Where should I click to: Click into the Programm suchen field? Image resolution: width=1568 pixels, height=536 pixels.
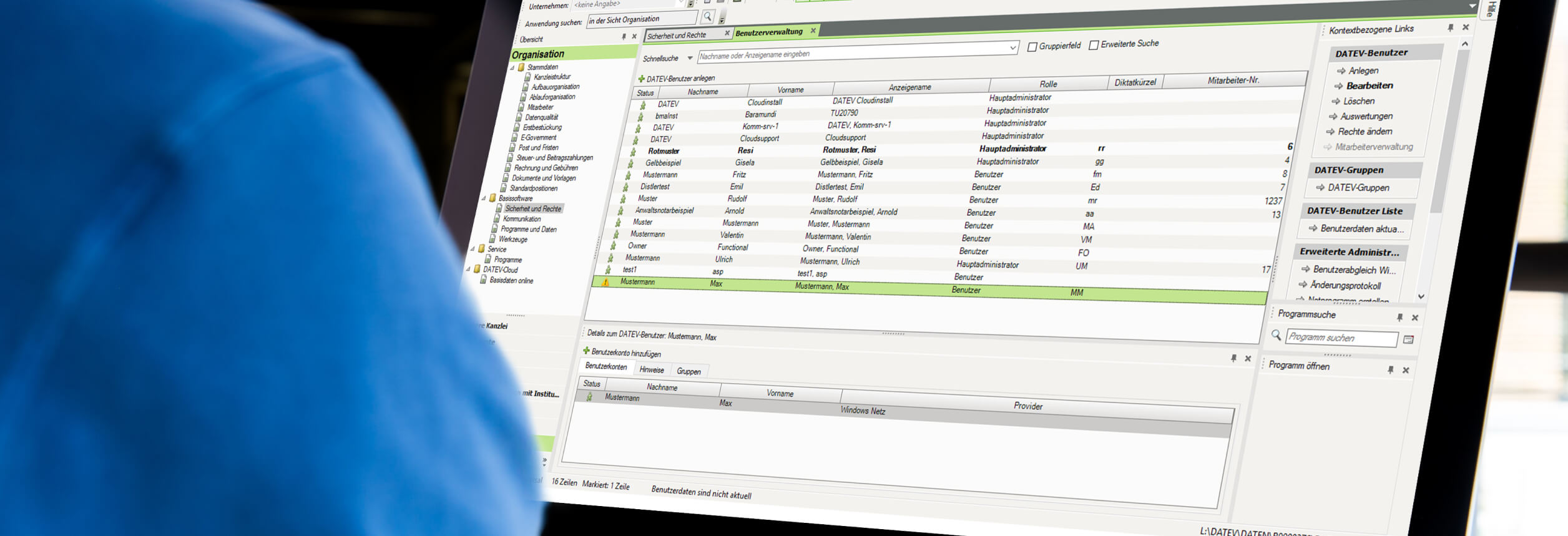coord(1341,338)
